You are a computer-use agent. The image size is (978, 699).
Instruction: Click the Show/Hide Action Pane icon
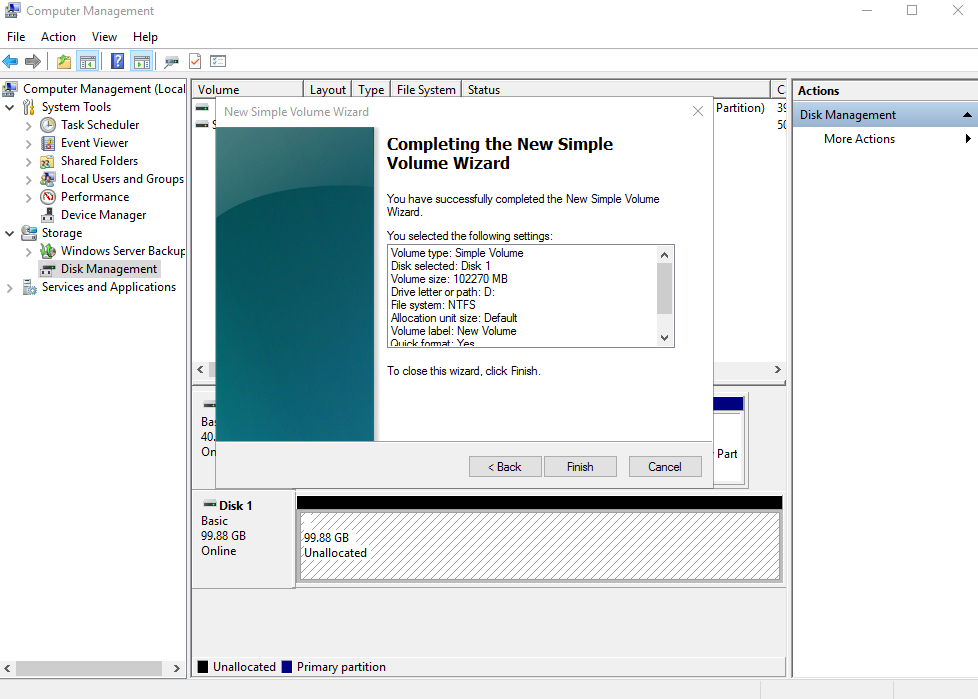tap(141, 62)
